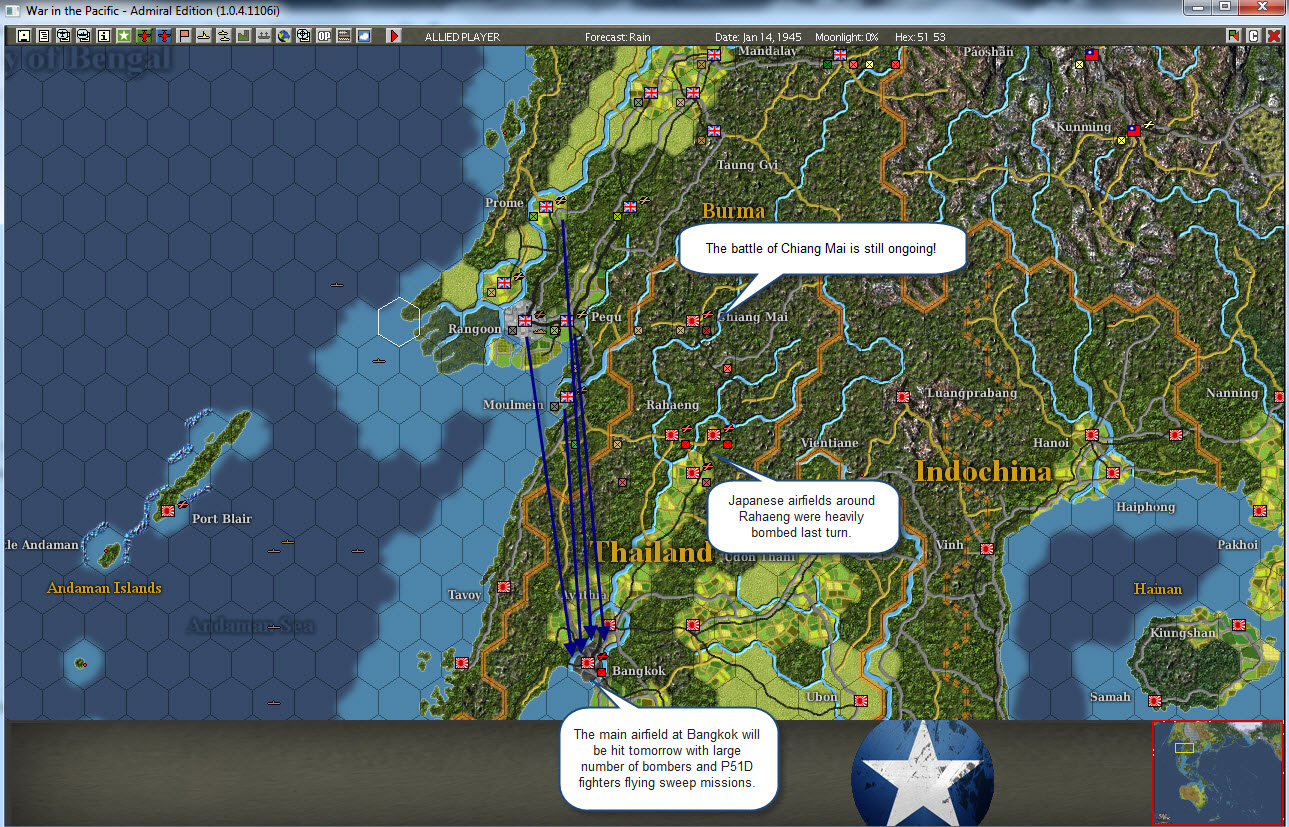Select Japanese base flag at Tavoy
The width and height of the screenshot is (1289, 827).
[x=504, y=587]
